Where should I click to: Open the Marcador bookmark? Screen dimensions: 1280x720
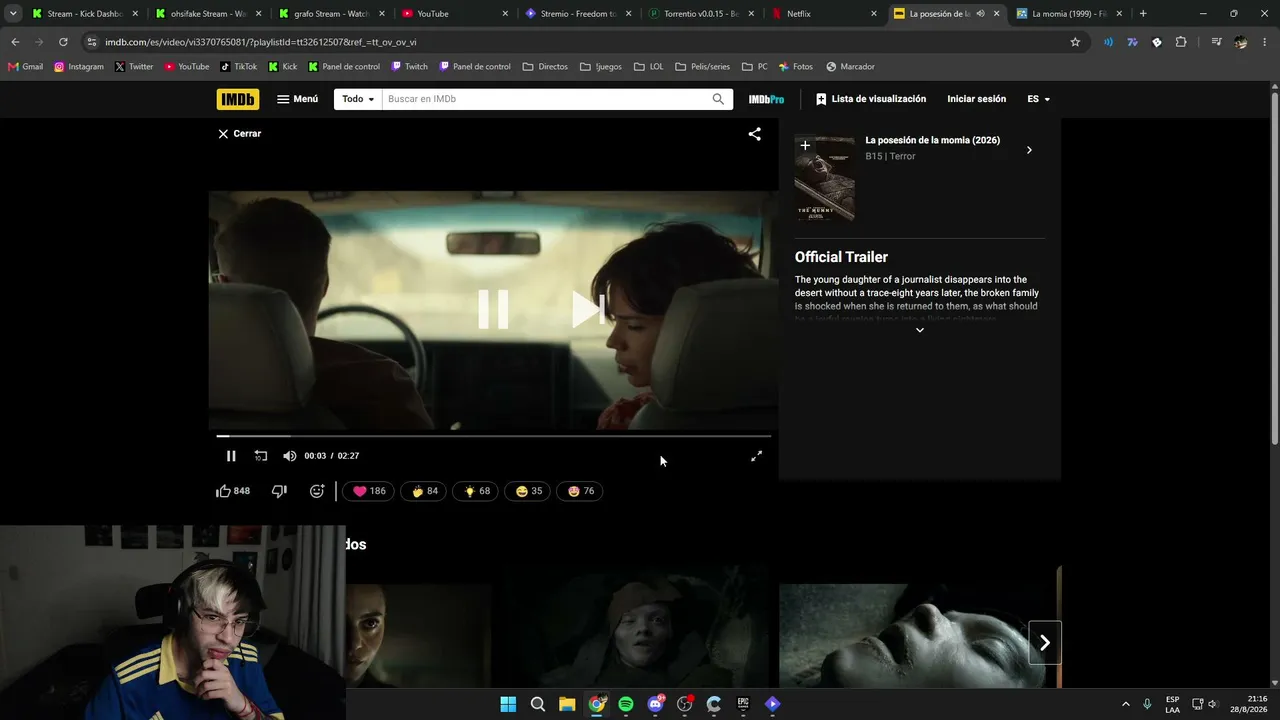pyautogui.click(x=850, y=67)
